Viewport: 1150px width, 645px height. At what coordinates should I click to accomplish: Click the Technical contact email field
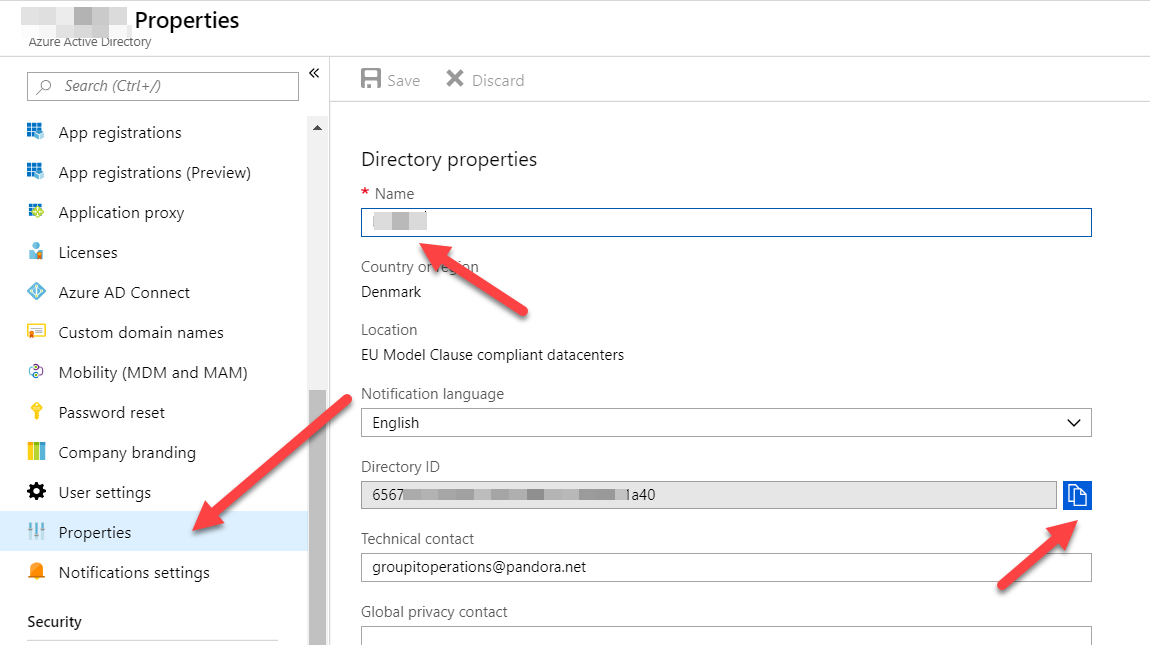[x=725, y=567]
